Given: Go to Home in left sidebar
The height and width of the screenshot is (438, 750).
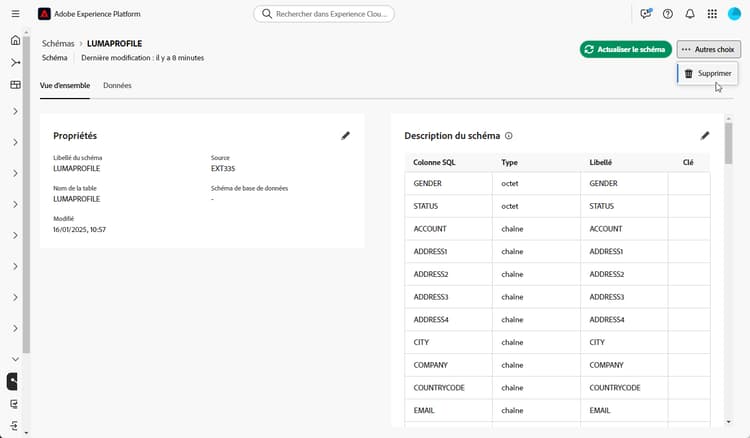Looking at the screenshot, I should tap(15, 40).
